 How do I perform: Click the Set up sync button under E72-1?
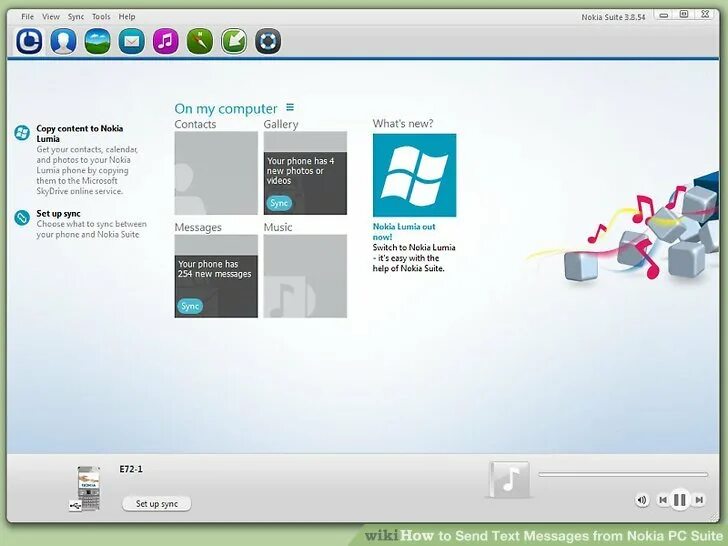(x=156, y=504)
